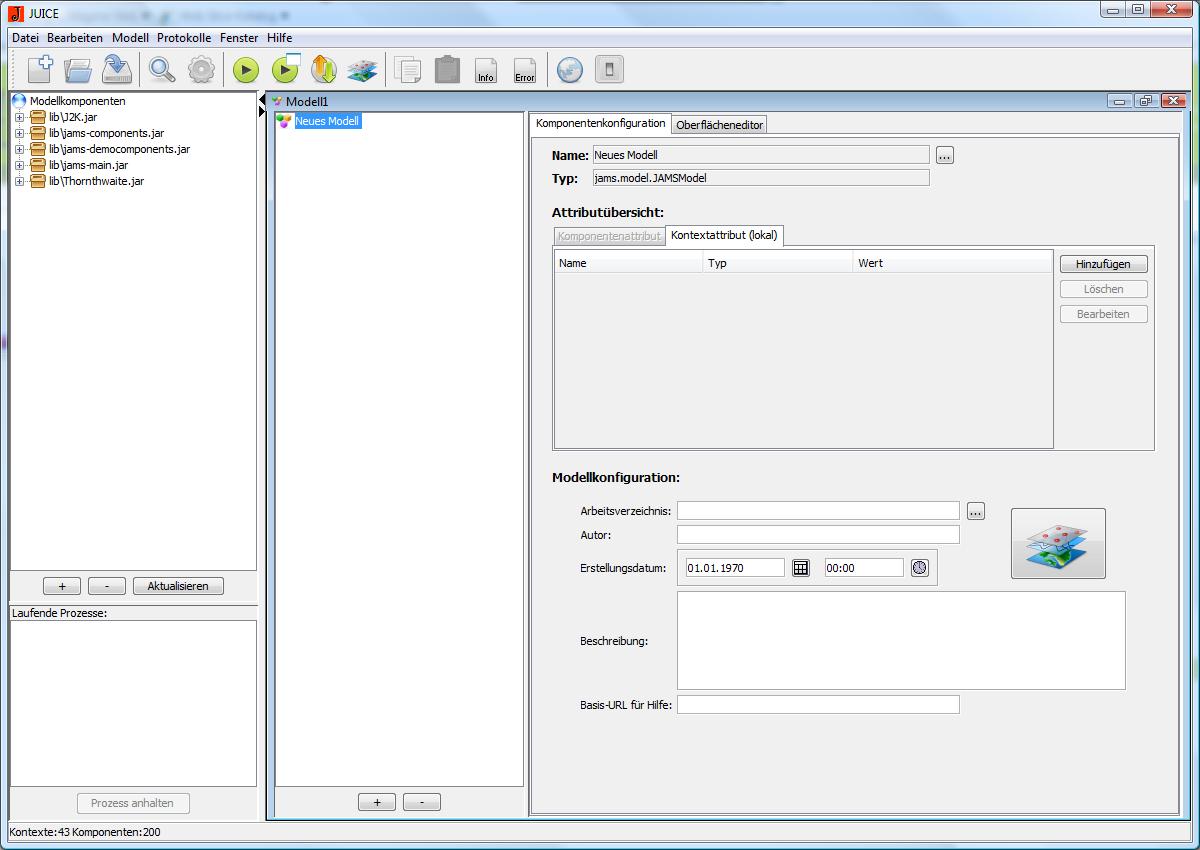The image size is (1200, 850).
Task: Click the Arbeitsverzeichnis input field
Action: pos(817,511)
